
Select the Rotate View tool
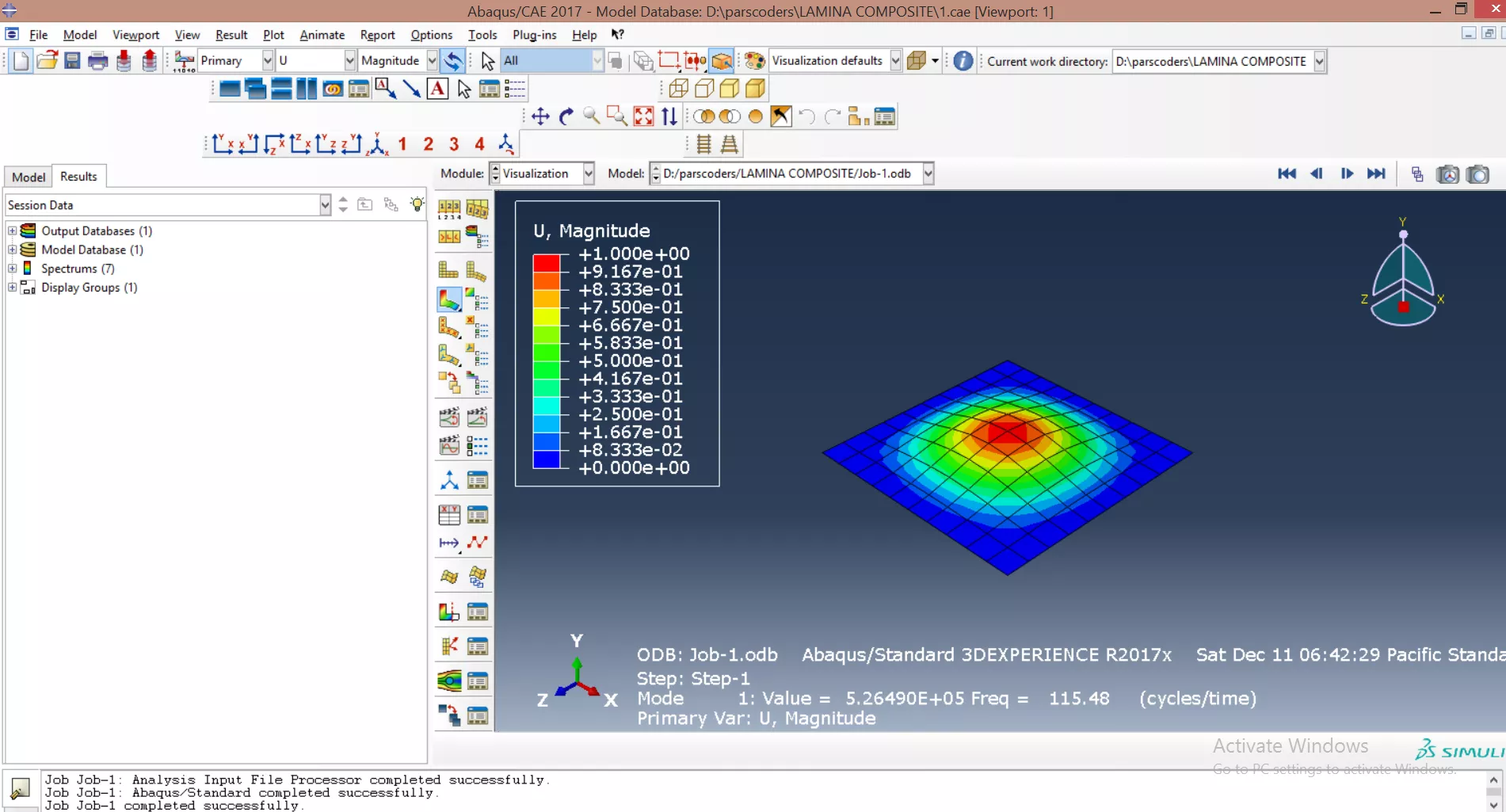pos(566,117)
